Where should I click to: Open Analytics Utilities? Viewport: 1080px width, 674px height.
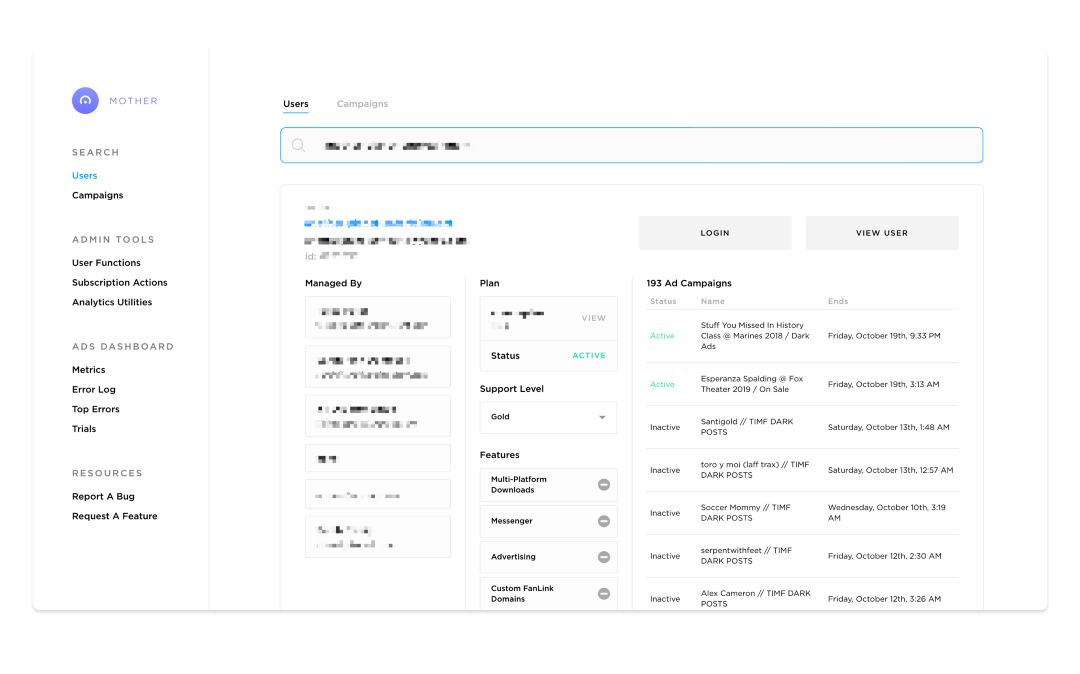(x=112, y=302)
